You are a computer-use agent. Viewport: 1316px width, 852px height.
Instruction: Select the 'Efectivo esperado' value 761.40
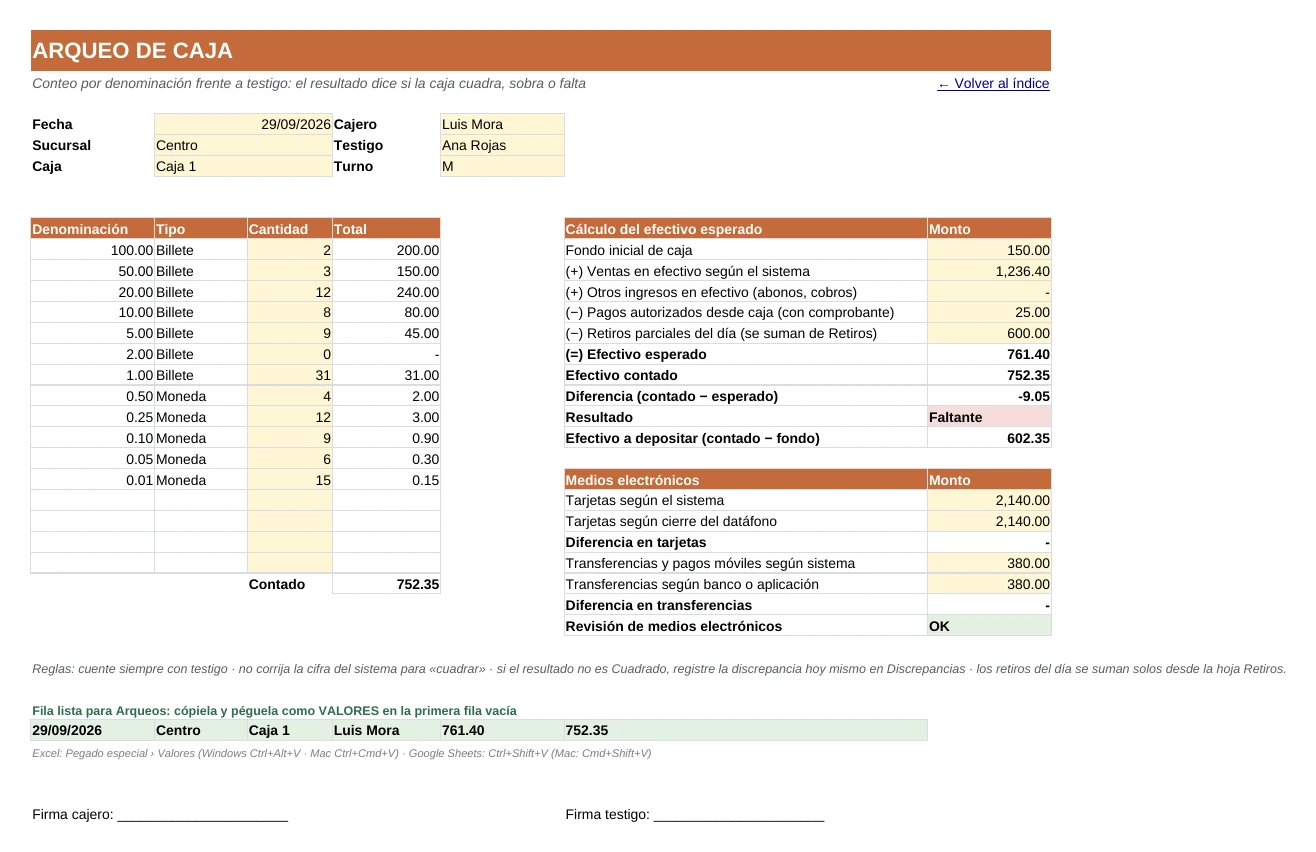(989, 354)
